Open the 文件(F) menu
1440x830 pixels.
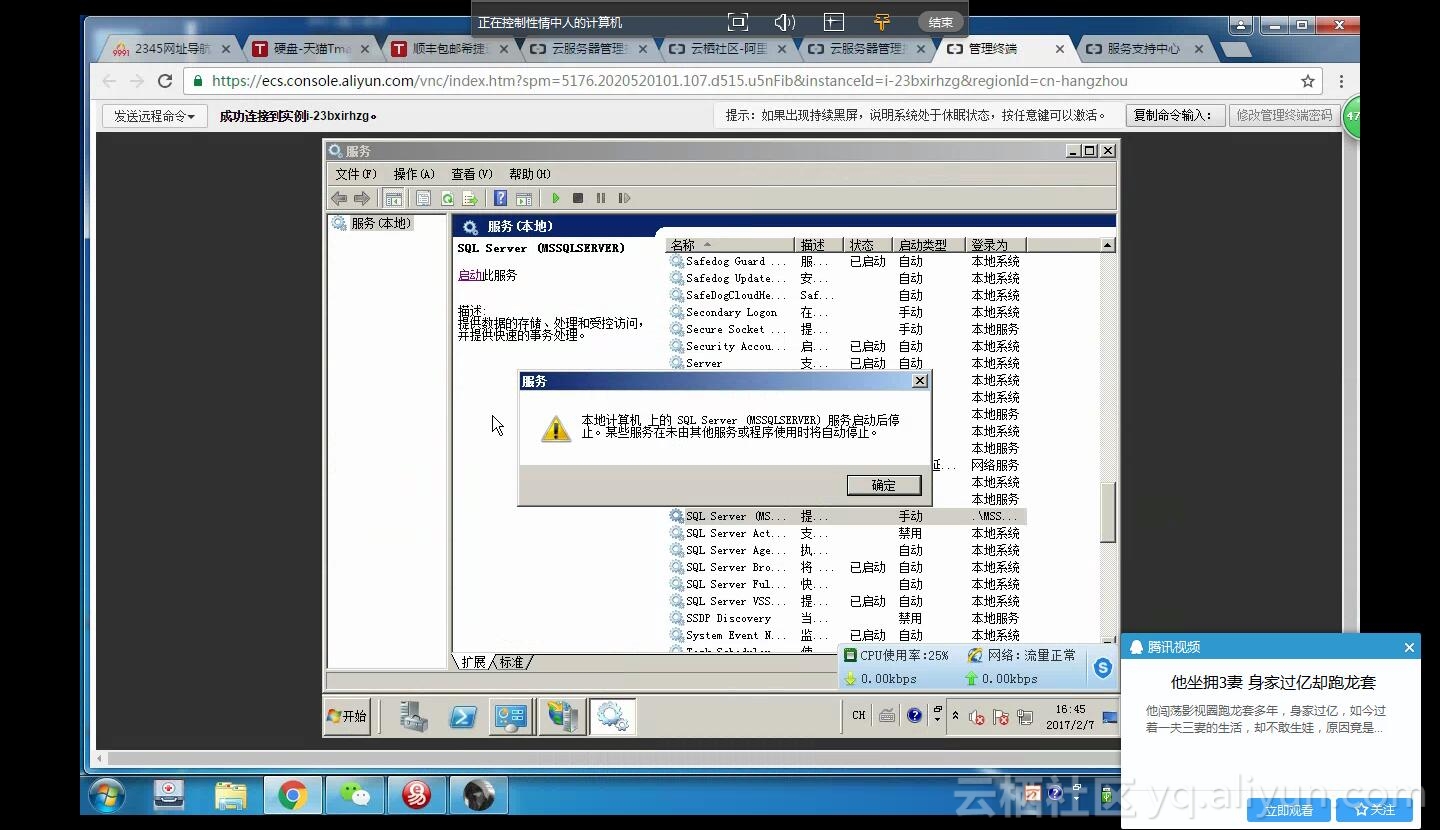(355, 174)
